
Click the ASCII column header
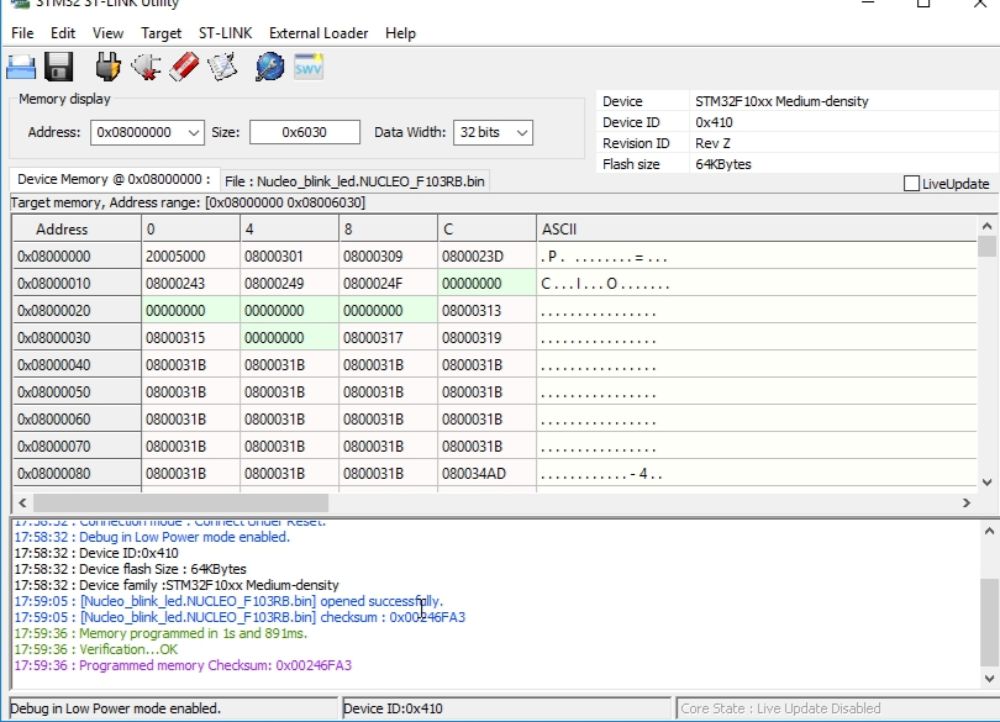[x=756, y=229]
